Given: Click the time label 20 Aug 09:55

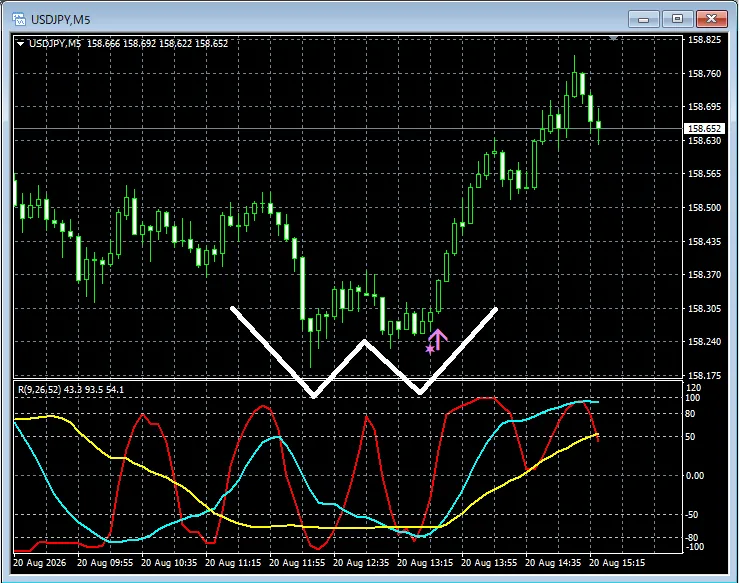Looking at the screenshot, I should click(x=105, y=563).
